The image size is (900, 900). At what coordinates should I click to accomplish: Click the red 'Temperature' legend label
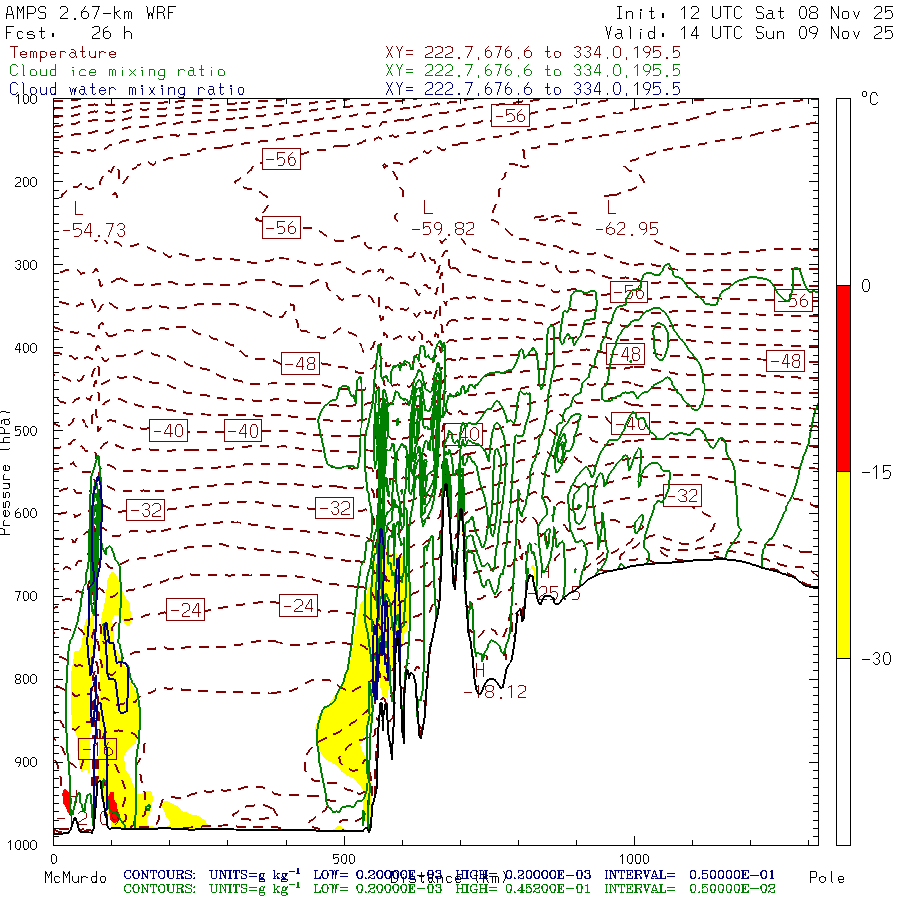63,53
